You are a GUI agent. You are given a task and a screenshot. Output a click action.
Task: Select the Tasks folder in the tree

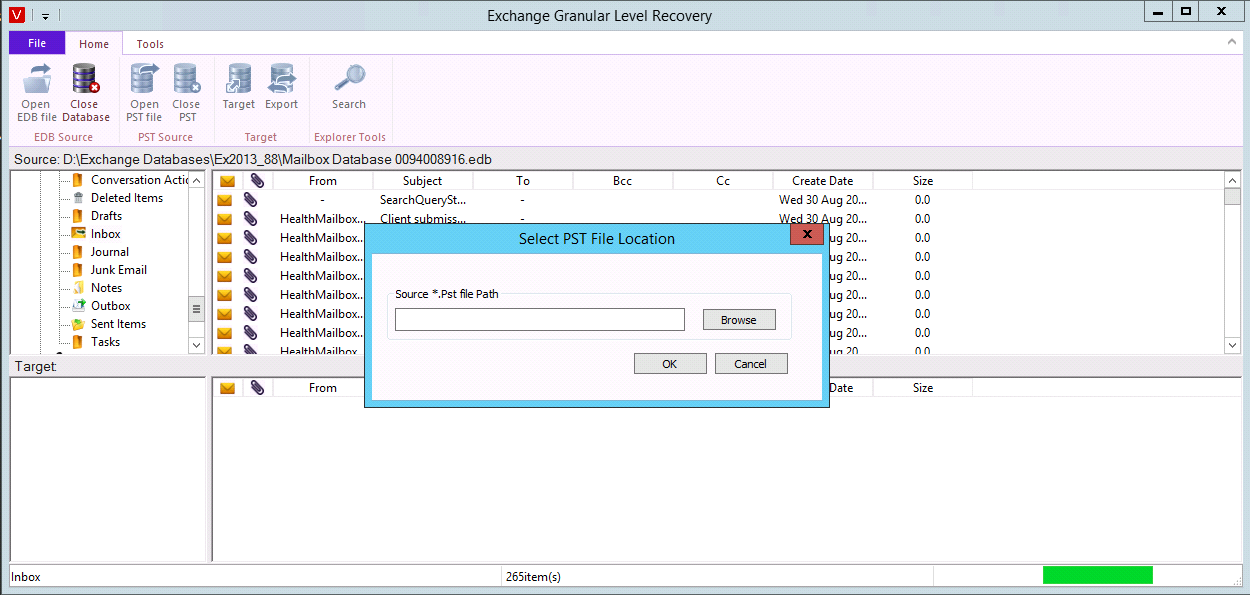point(105,342)
